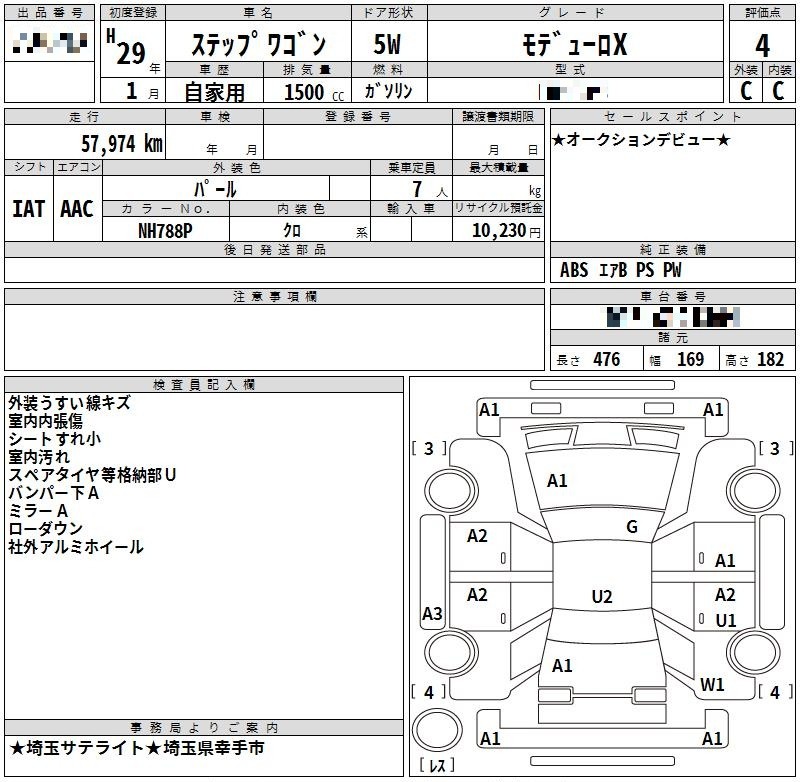Click the exterior grade C under 外装
This screenshot has height=782, width=800.
click(745, 90)
